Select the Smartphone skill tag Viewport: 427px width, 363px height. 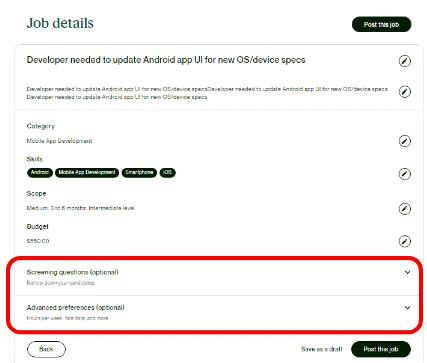click(139, 173)
